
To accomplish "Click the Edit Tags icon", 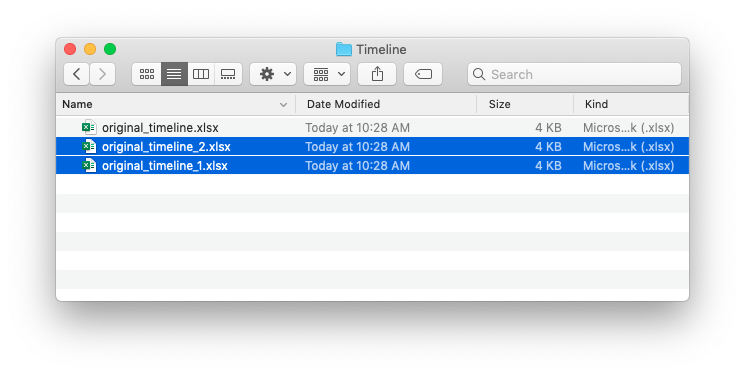I will coord(423,74).
